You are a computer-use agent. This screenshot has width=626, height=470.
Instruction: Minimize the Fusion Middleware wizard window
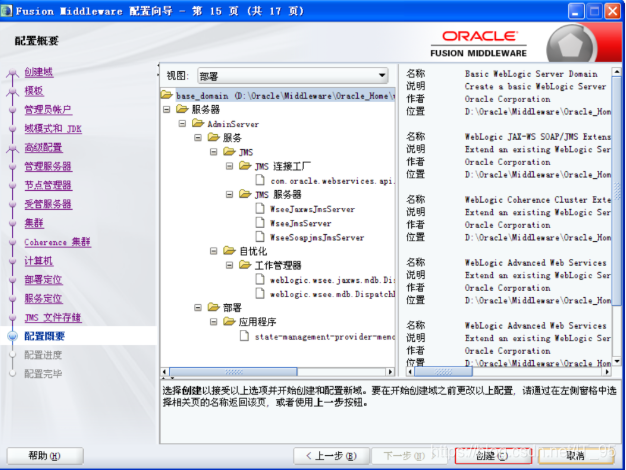575,11
